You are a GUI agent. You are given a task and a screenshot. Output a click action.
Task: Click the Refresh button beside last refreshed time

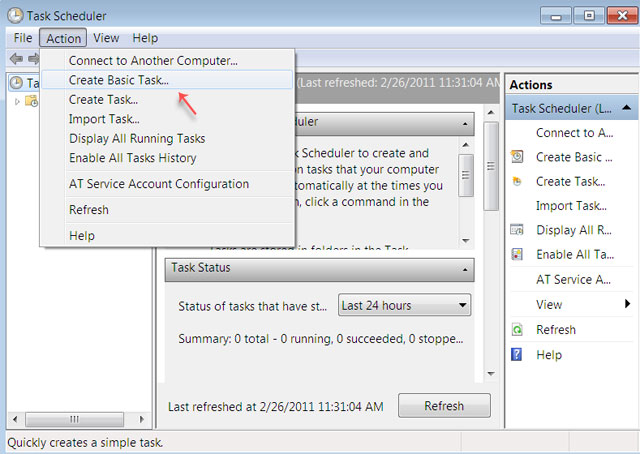(x=444, y=406)
